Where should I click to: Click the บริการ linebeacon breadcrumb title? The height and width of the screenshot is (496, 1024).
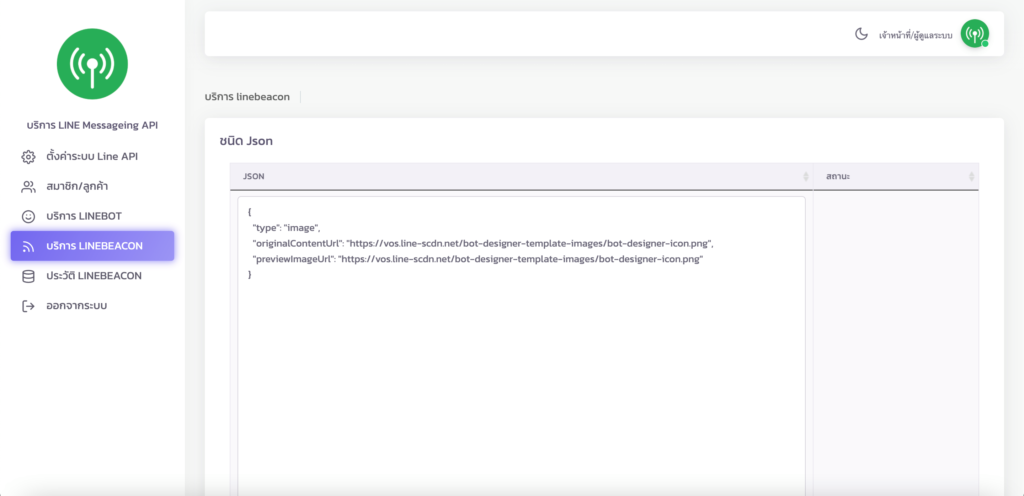point(247,97)
